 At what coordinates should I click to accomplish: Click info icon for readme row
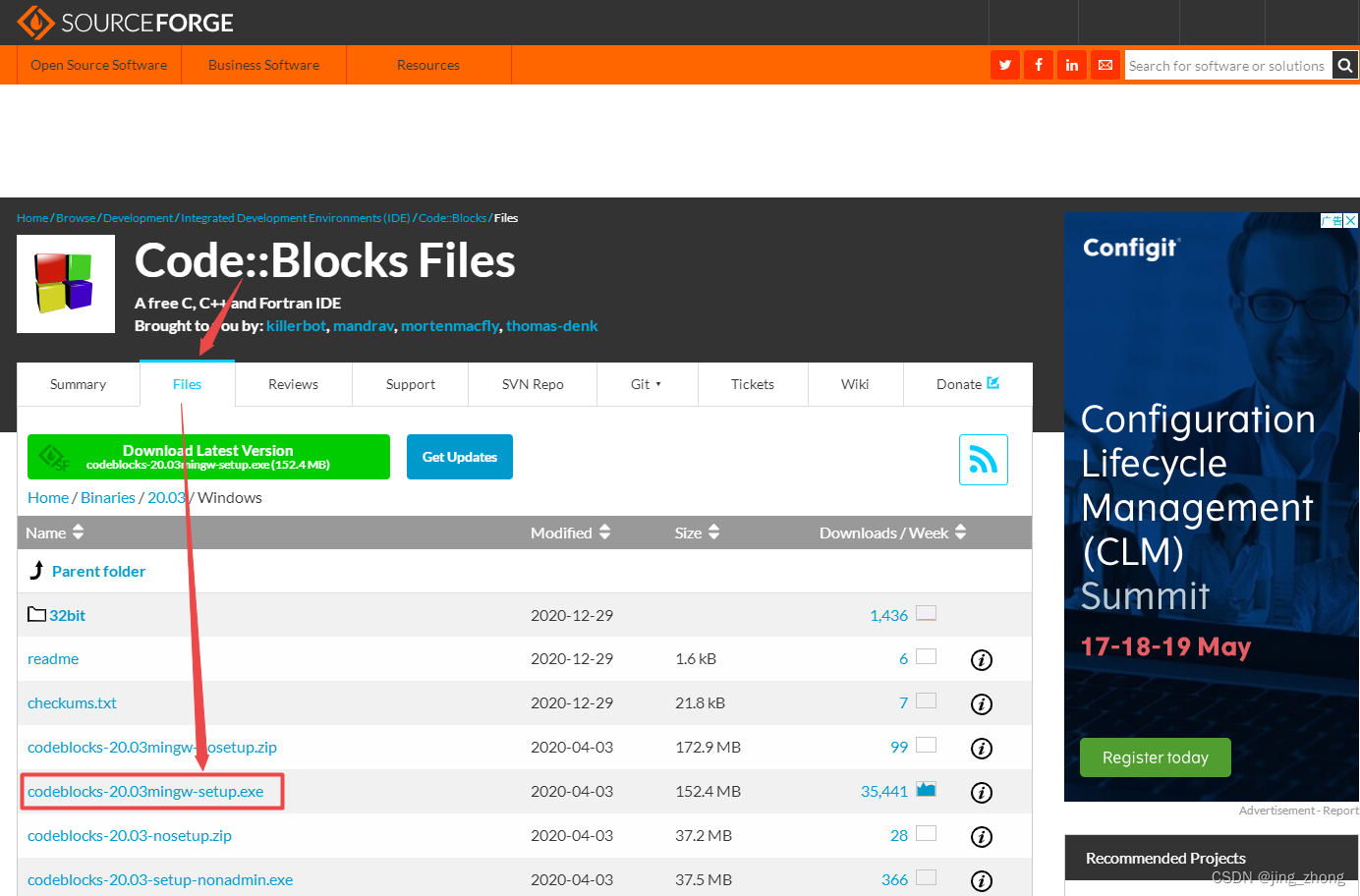click(982, 660)
